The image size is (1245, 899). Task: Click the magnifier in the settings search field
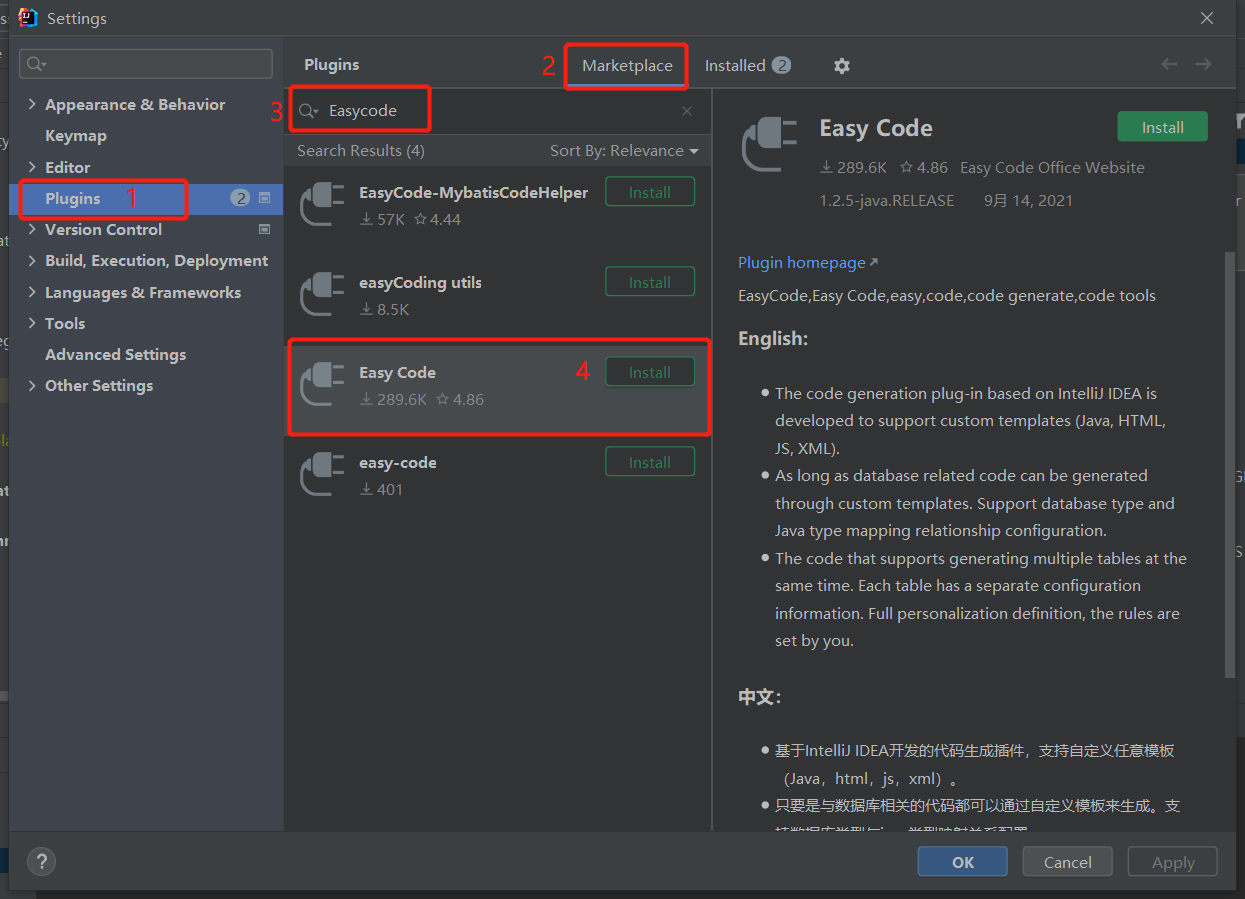point(34,63)
